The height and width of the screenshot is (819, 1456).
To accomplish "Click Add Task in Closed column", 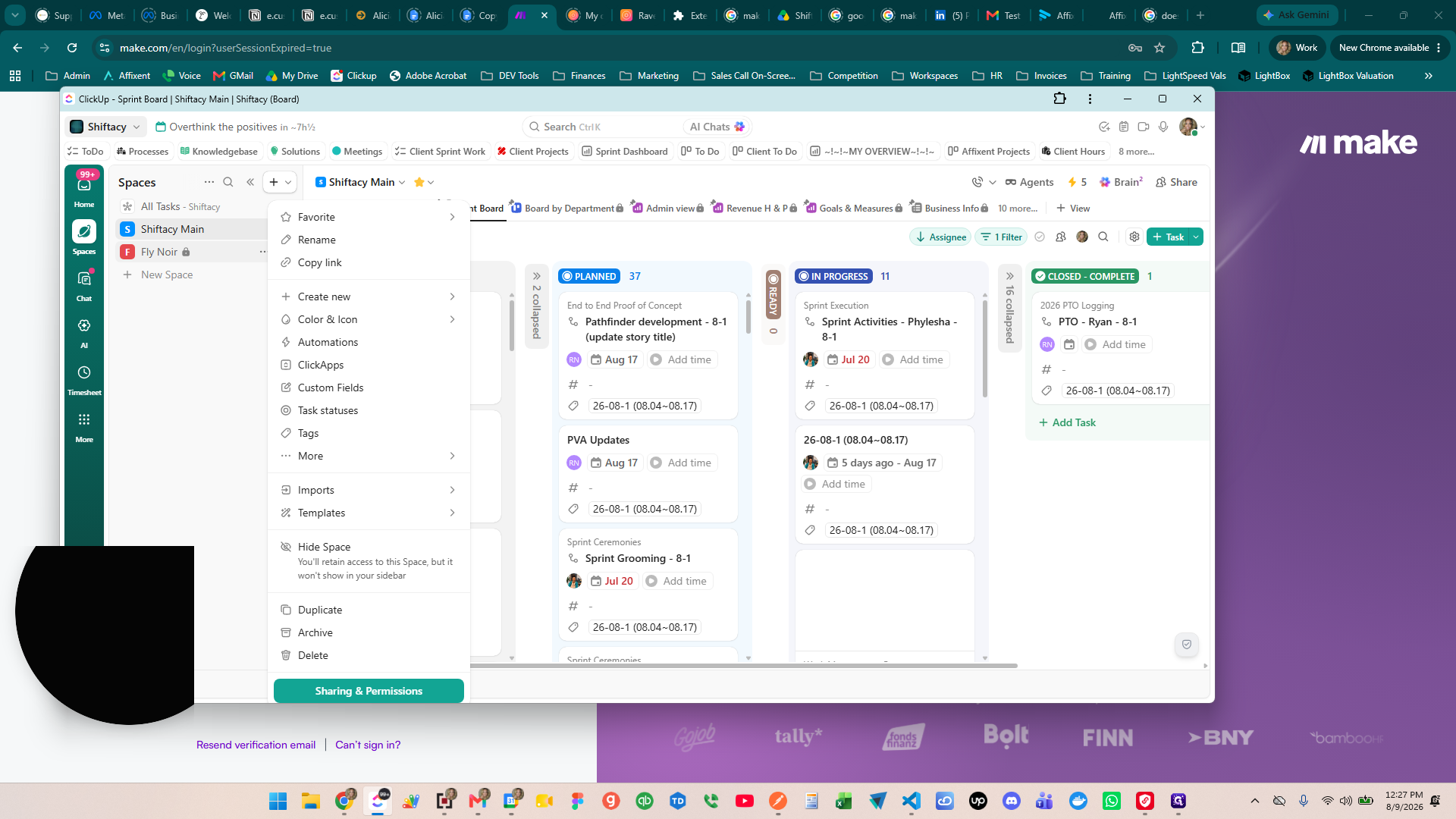I will 1067,422.
